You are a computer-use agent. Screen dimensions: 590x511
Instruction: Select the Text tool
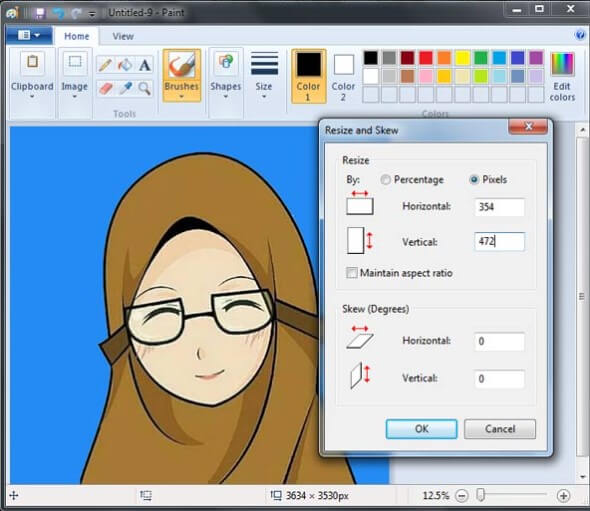pos(144,65)
